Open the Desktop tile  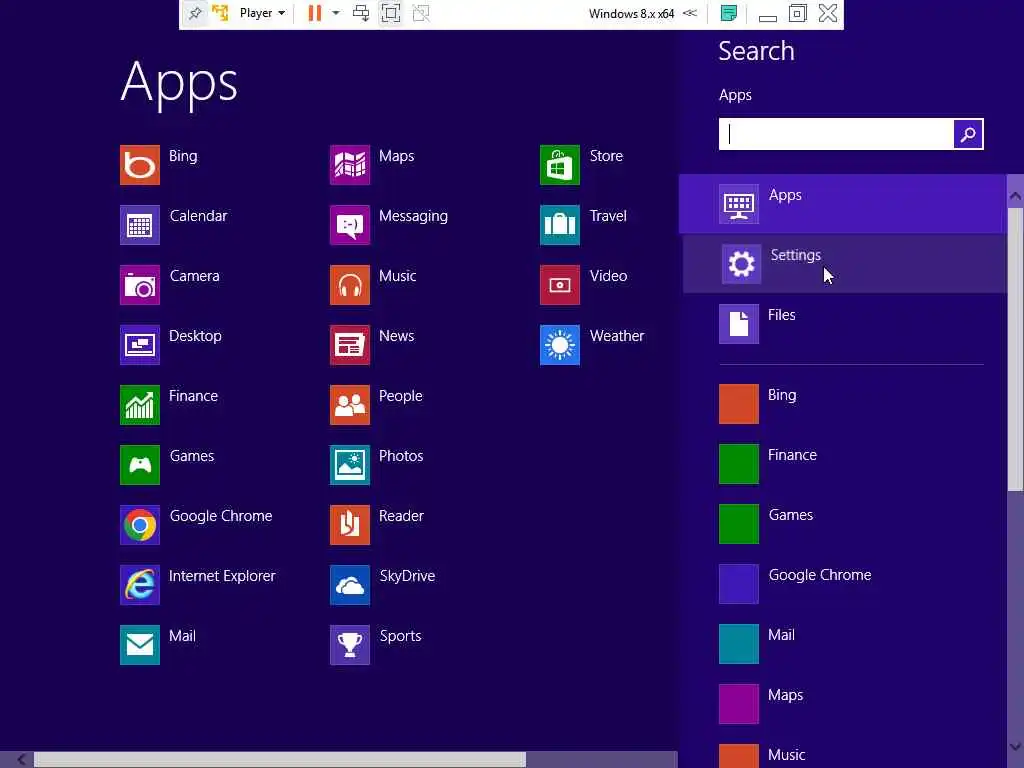171,345
